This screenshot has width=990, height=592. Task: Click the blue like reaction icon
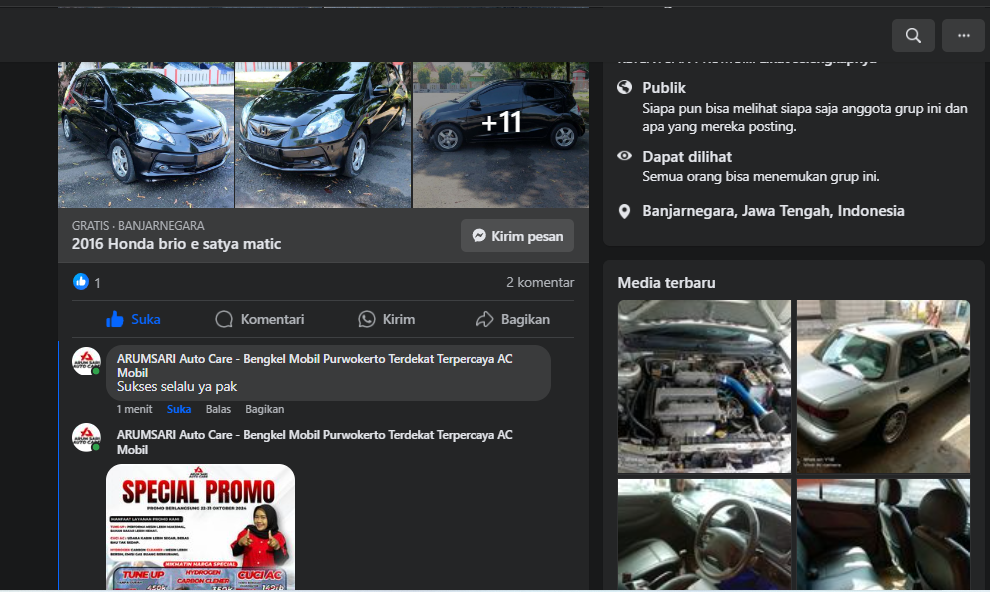(81, 281)
